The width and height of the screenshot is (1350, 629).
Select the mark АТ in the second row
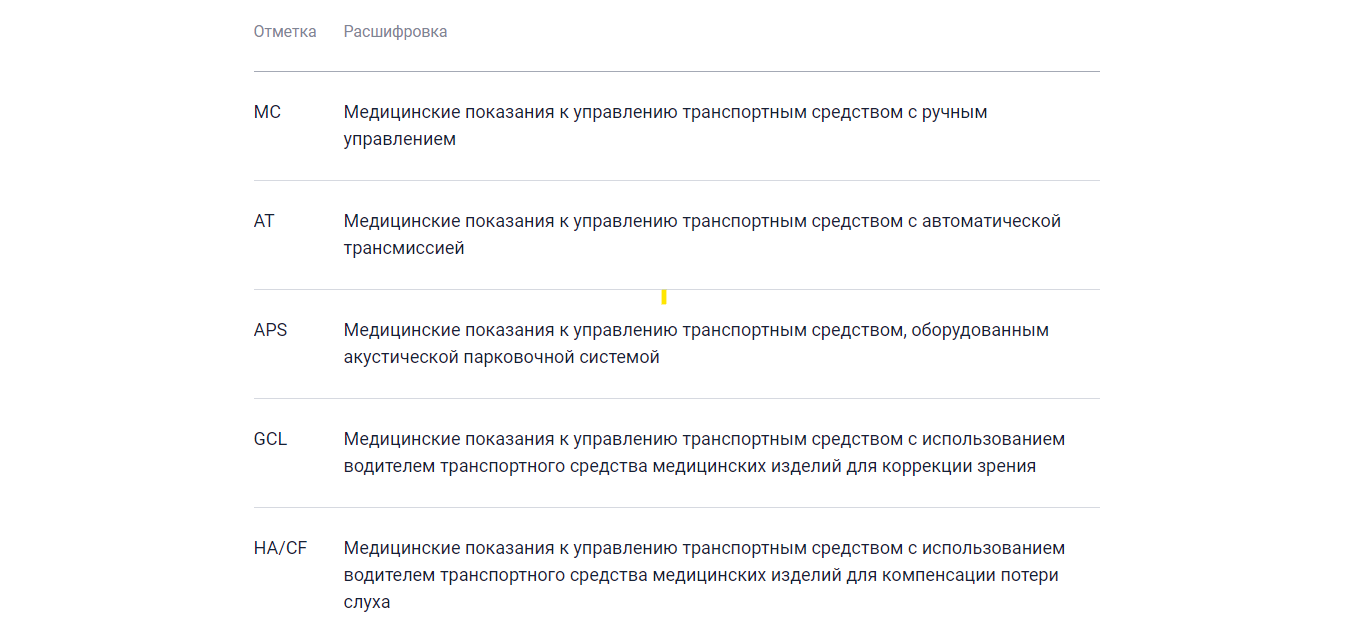[x=263, y=221]
